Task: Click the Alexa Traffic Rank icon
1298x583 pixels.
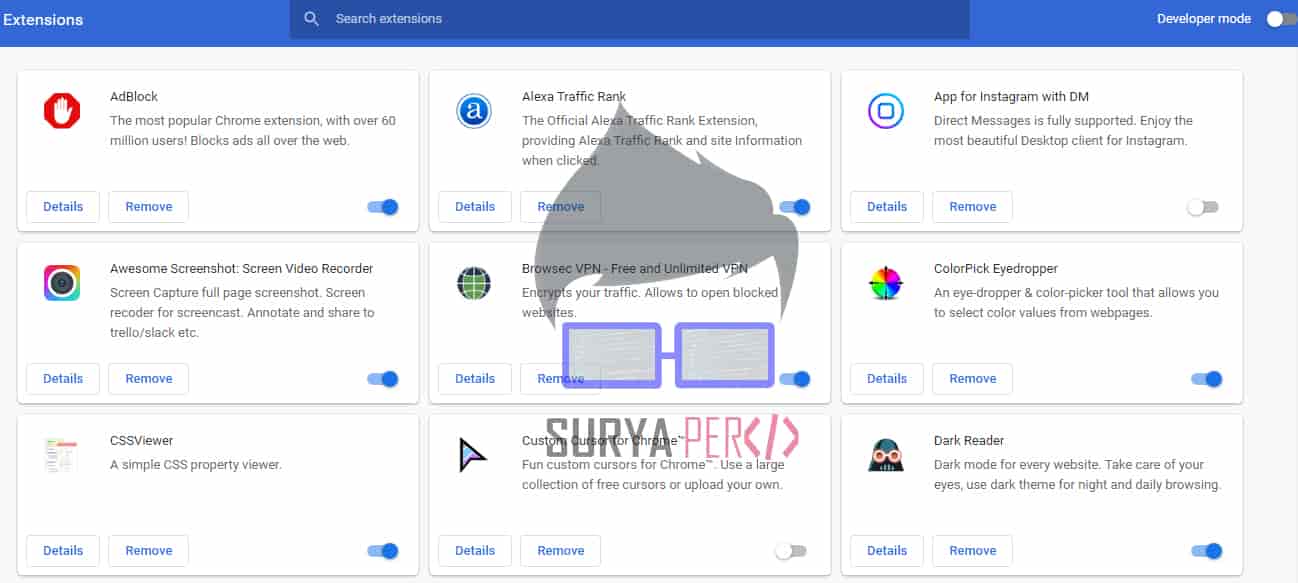Action: tap(474, 110)
